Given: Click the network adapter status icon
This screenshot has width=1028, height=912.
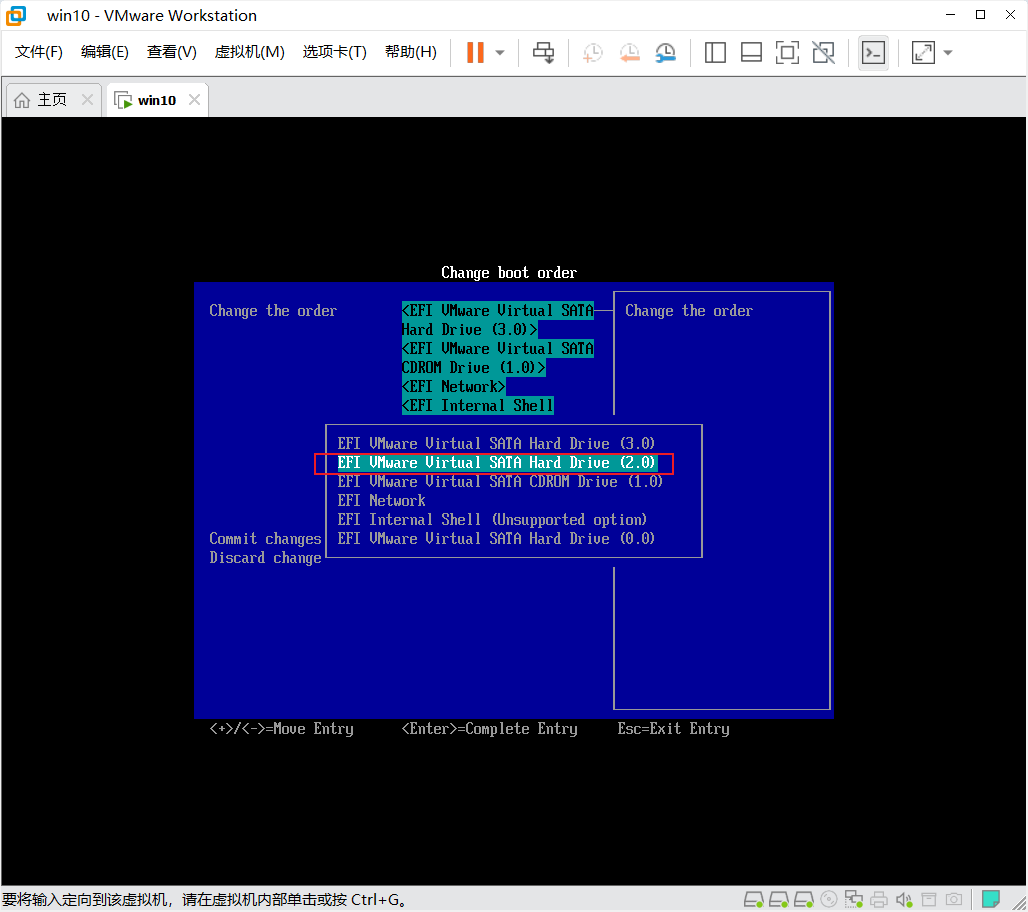Looking at the screenshot, I should click(854, 899).
